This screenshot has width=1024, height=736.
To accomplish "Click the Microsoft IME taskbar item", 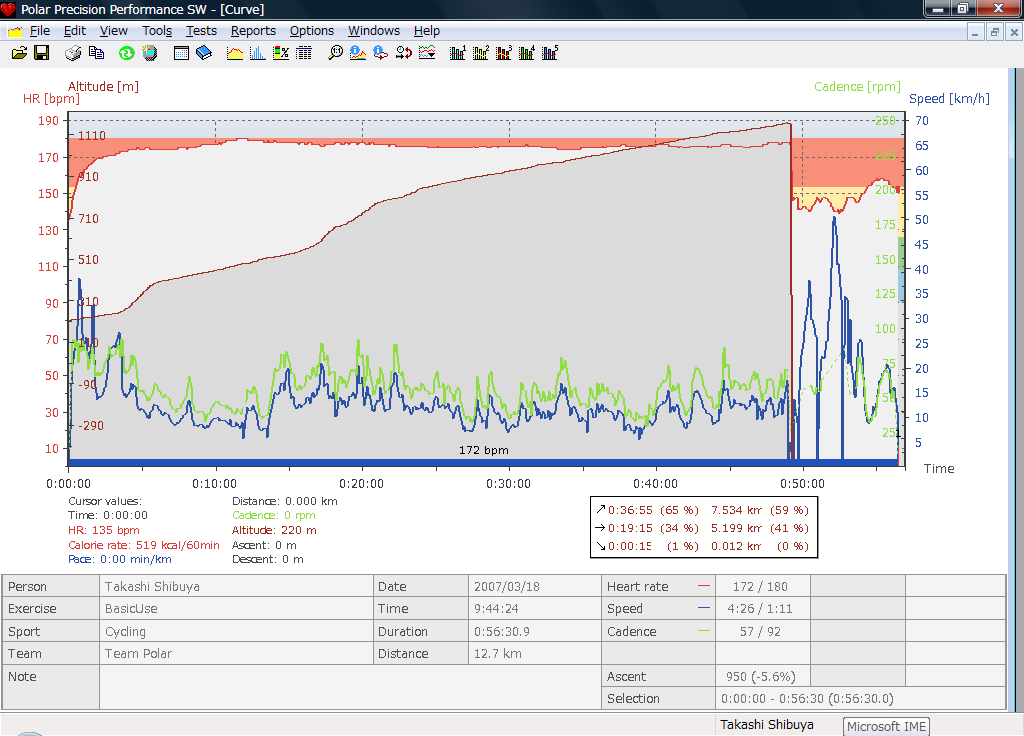I will [x=887, y=727].
